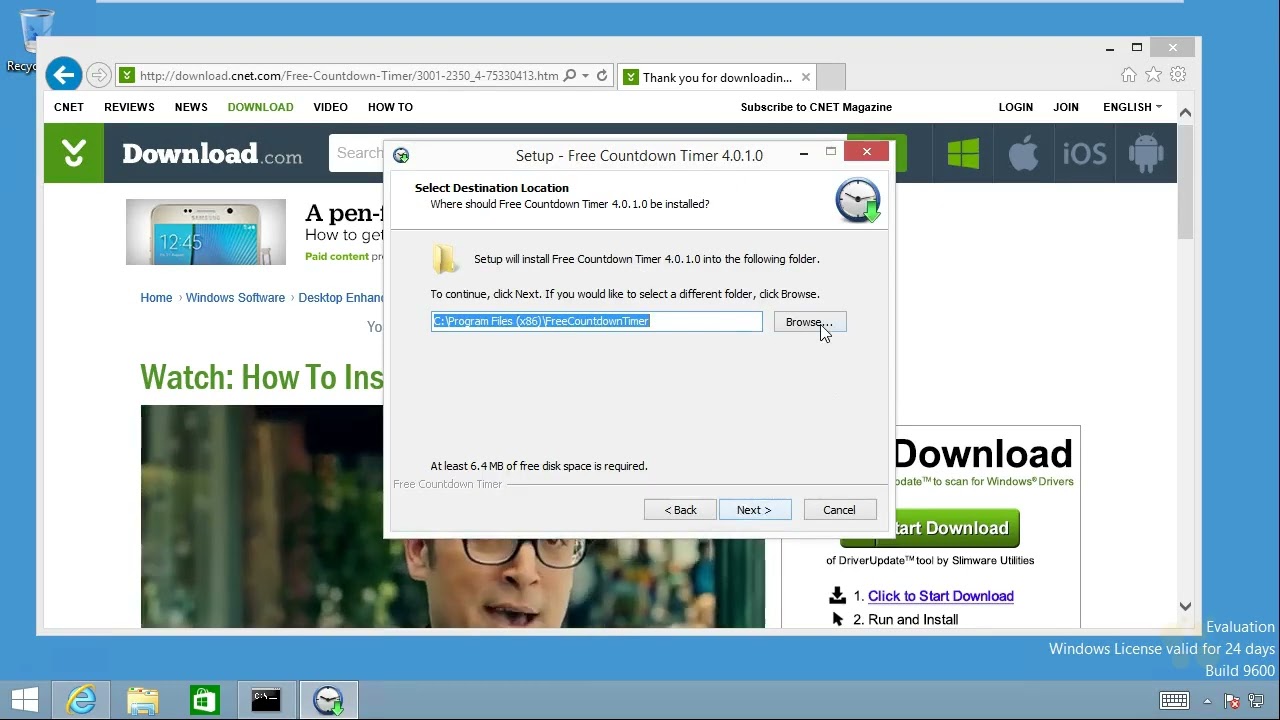Viewport: 1280px width, 720px height.
Task: Open HOW TO in the top menu
Action: click(390, 107)
